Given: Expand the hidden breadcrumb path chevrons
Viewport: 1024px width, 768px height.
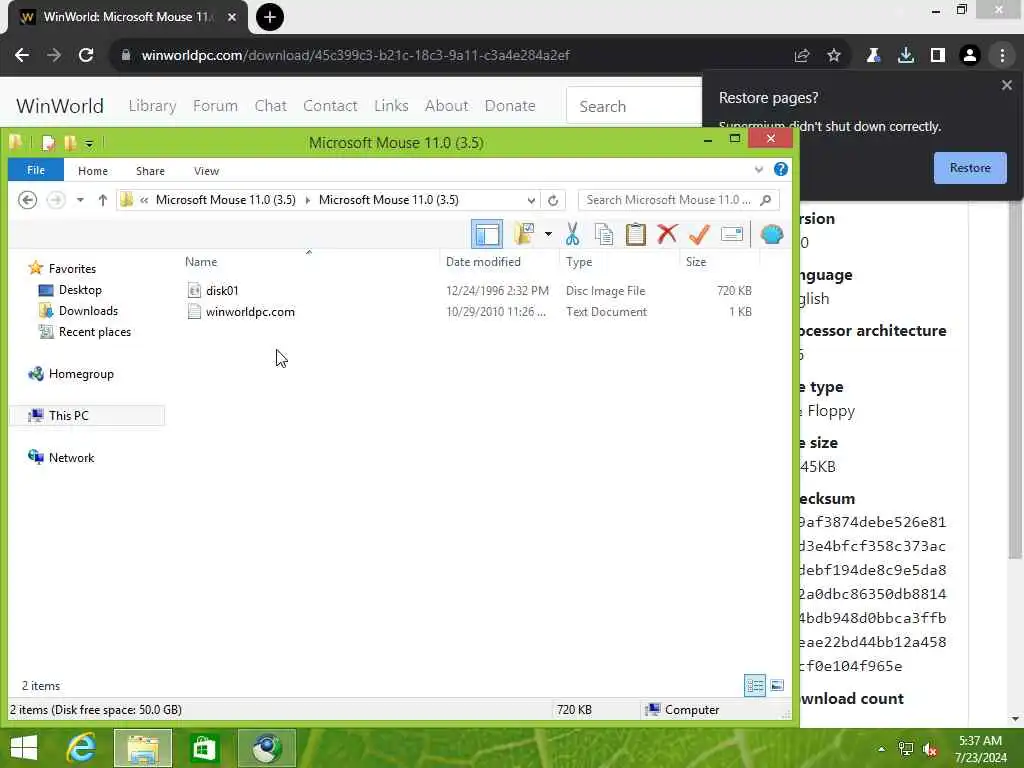Looking at the screenshot, I should click(144, 200).
